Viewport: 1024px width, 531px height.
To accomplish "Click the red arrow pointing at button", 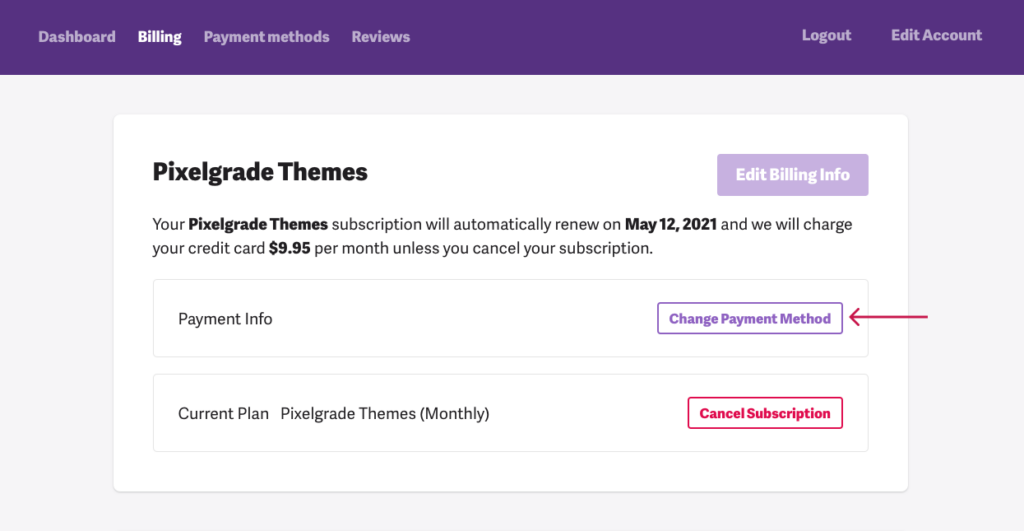I will (888, 317).
